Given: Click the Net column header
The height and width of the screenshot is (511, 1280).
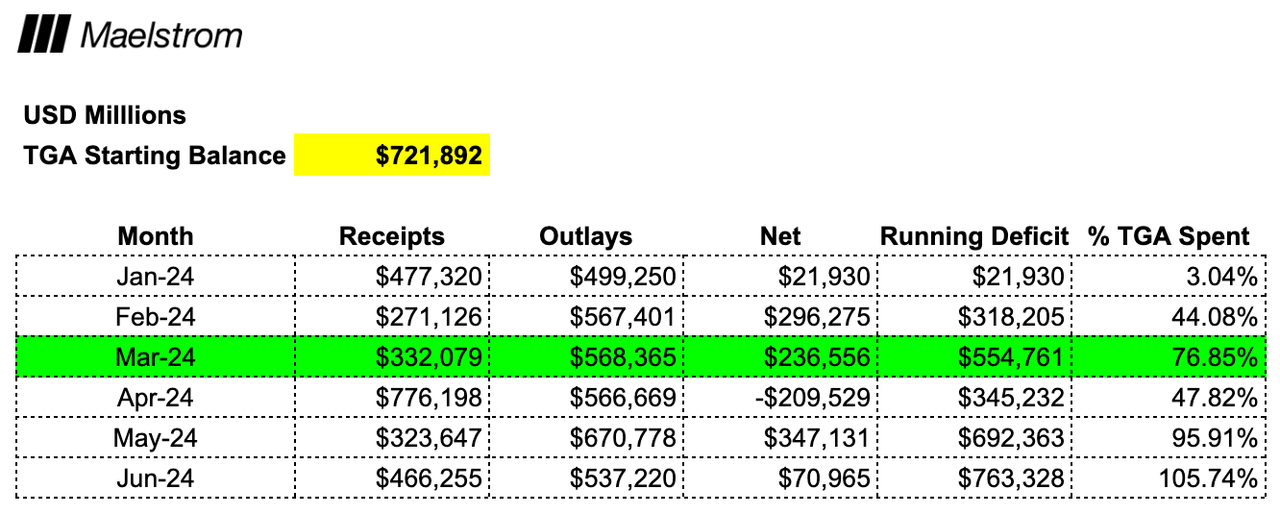Looking at the screenshot, I should pyautogui.click(x=780, y=236).
